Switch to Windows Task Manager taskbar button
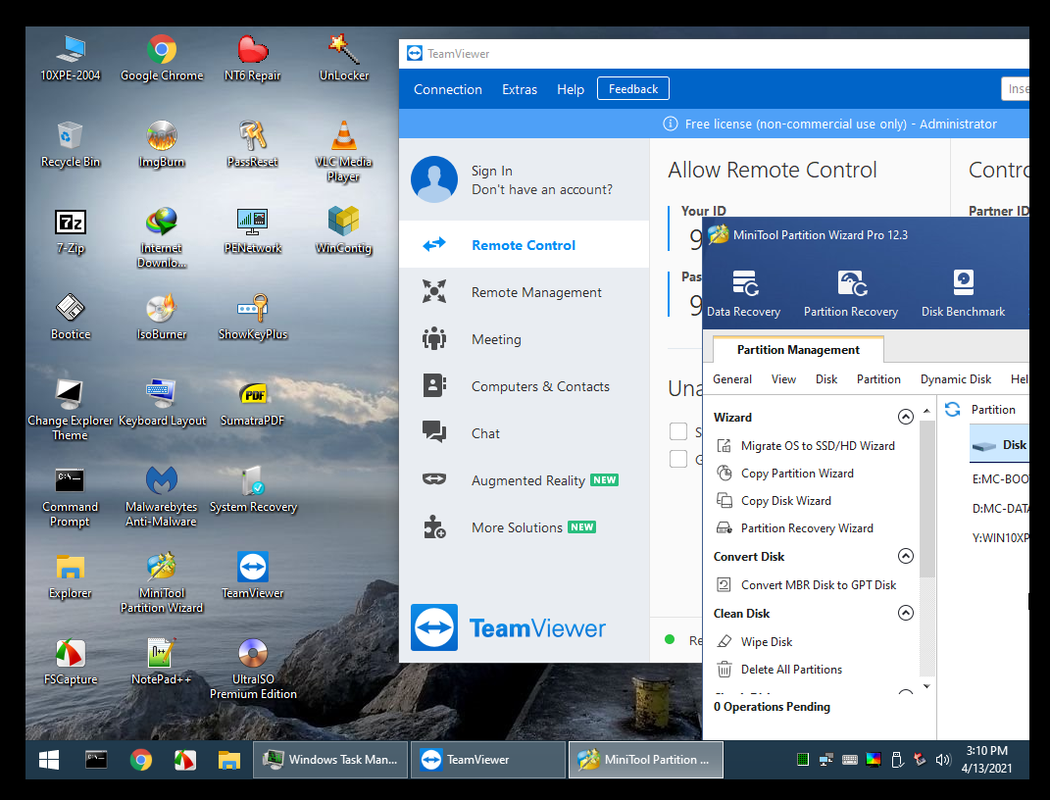 pos(330,759)
